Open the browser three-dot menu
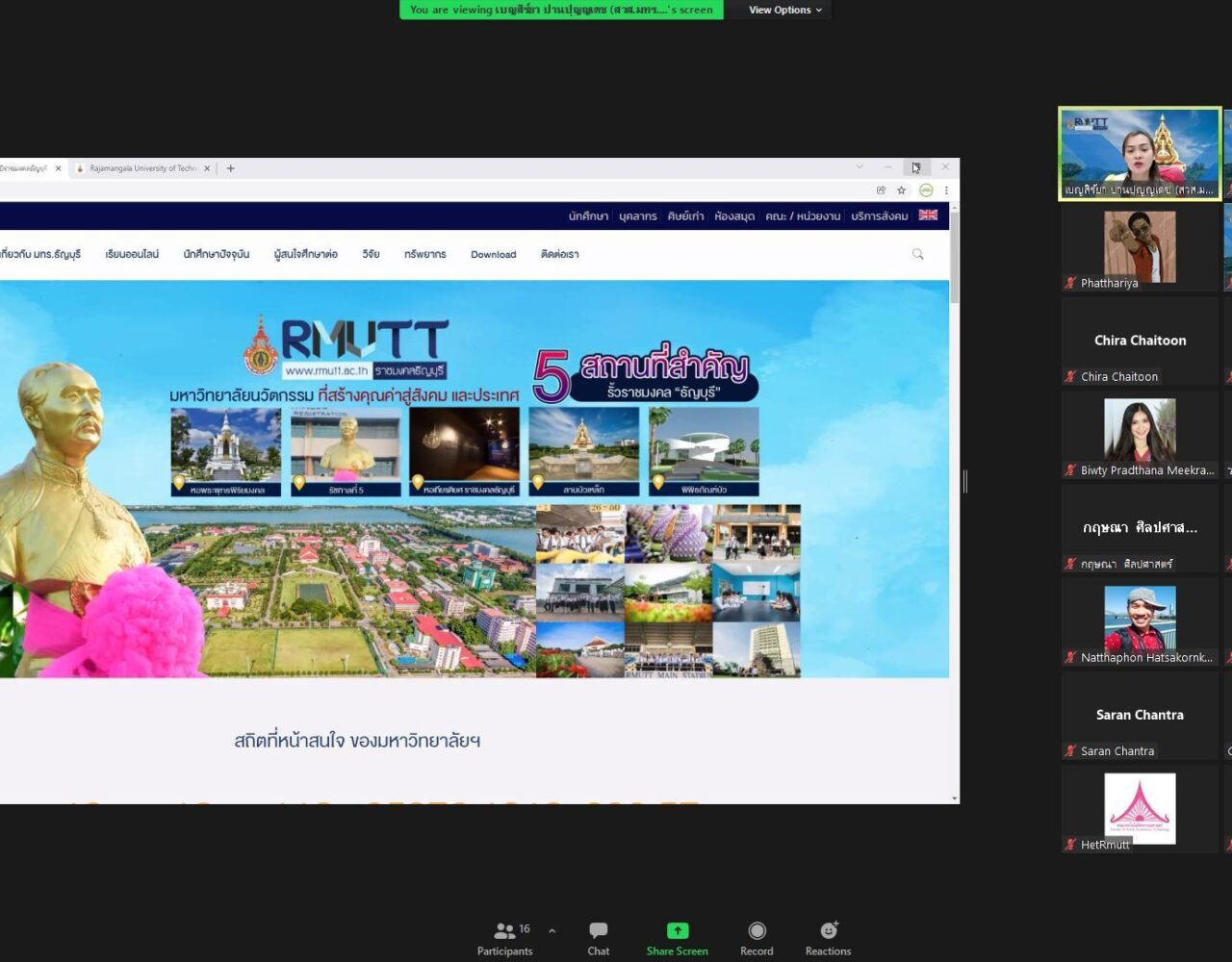The image size is (1232, 962). 946,190
